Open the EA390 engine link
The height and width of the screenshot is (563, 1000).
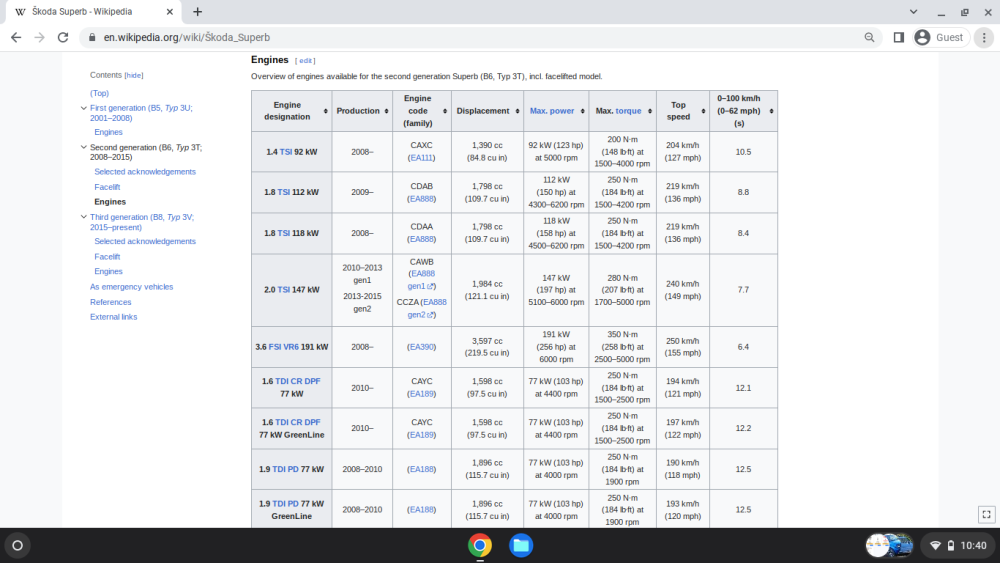point(422,347)
